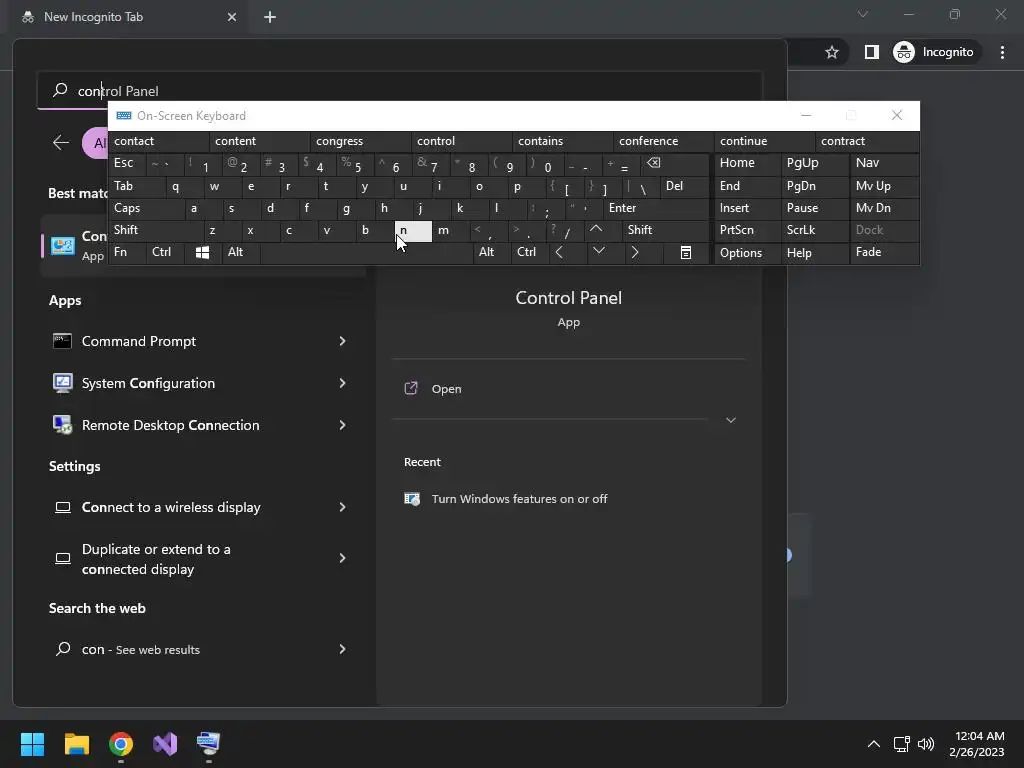Expand 'con' web results chevron
This screenshot has width=1024, height=768.
(x=342, y=648)
